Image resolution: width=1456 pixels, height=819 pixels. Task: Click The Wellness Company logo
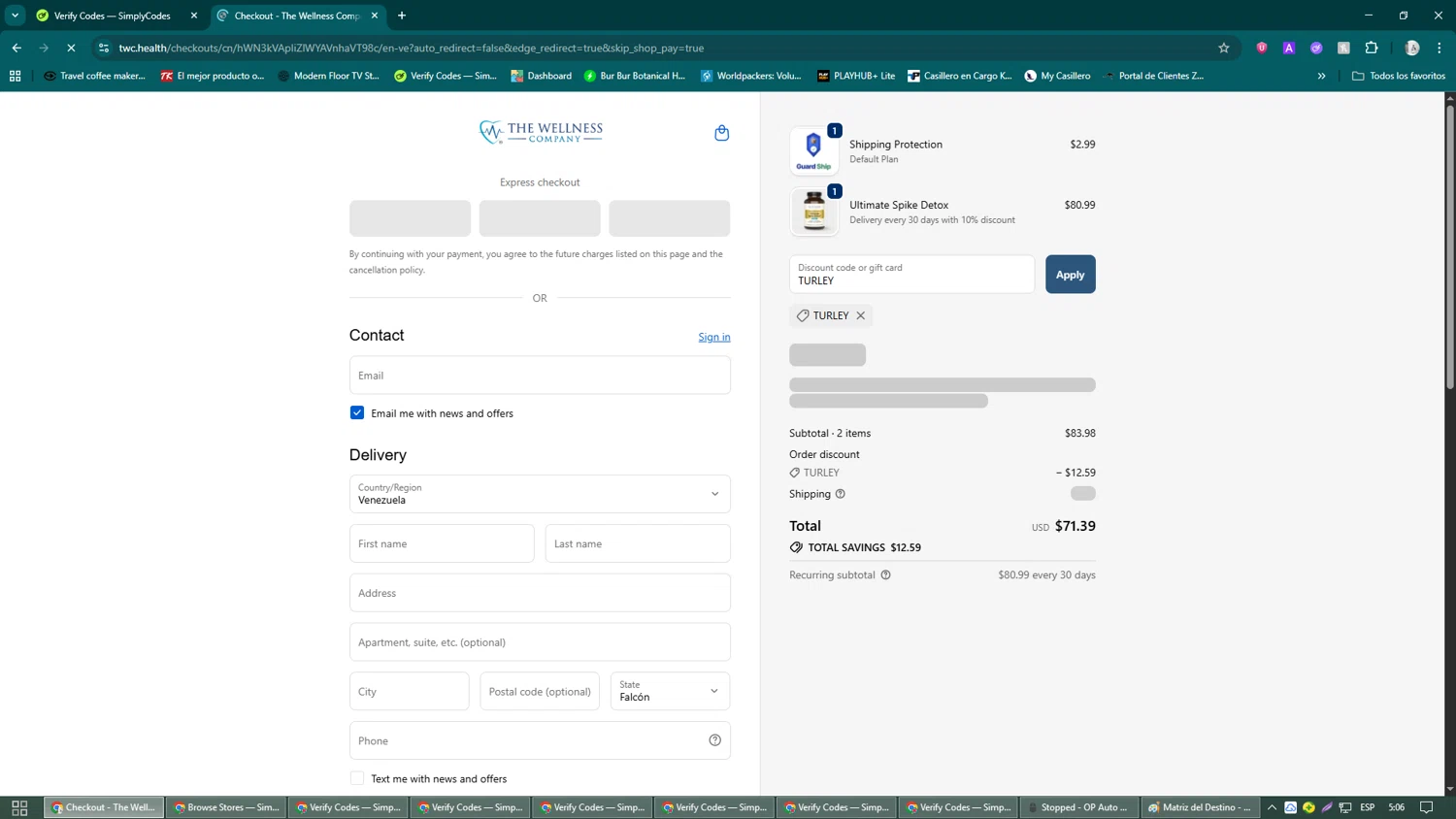pos(540,132)
